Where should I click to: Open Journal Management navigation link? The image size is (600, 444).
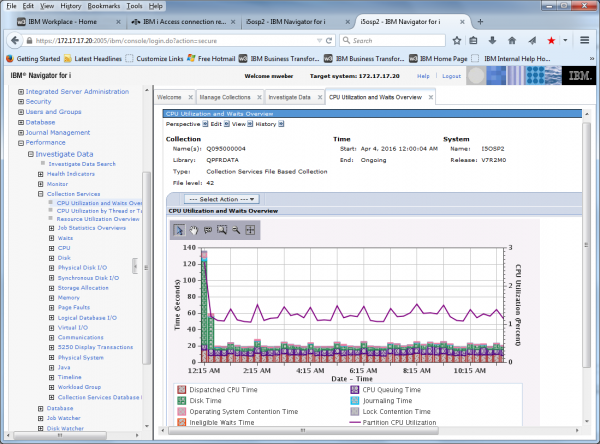click(x=58, y=132)
